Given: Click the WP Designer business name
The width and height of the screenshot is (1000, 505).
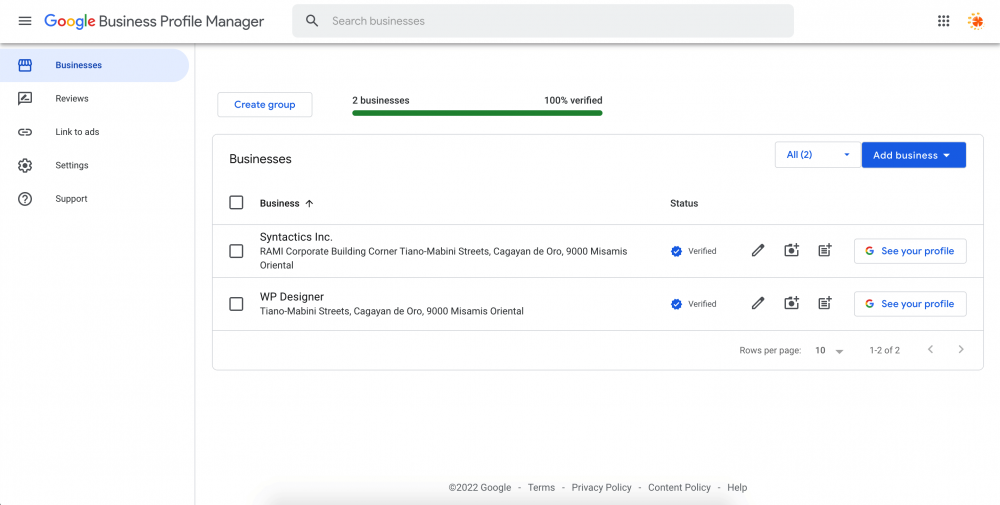Looking at the screenshot, I should (291, 296).
